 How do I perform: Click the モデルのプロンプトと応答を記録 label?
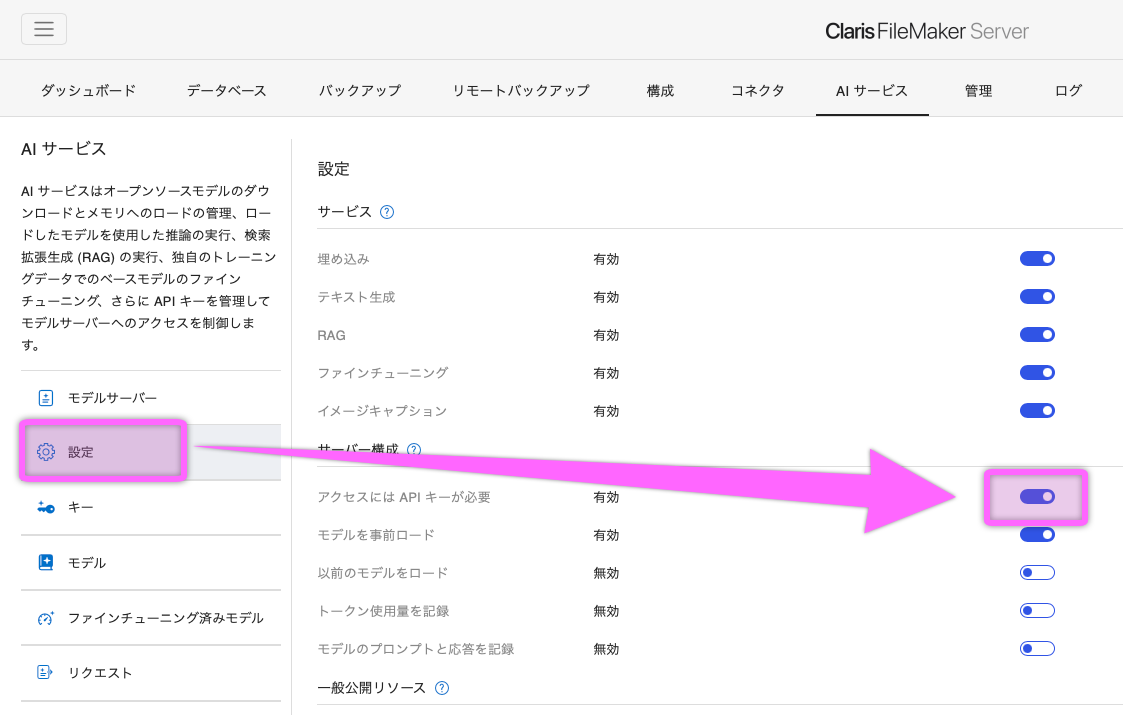[x=416, y=648]
